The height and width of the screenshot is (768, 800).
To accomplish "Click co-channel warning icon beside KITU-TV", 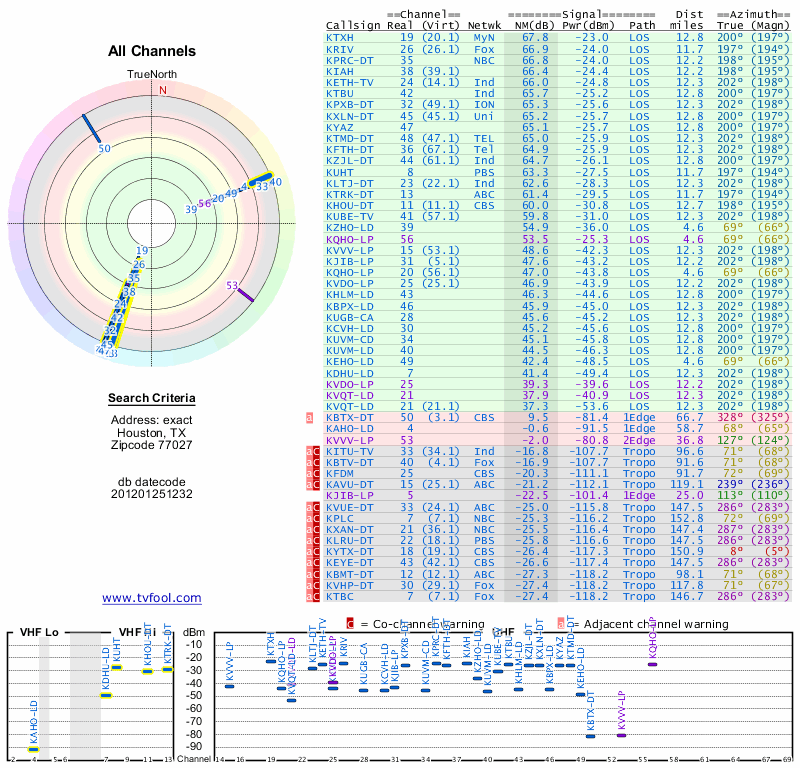I will pos(314,453).
